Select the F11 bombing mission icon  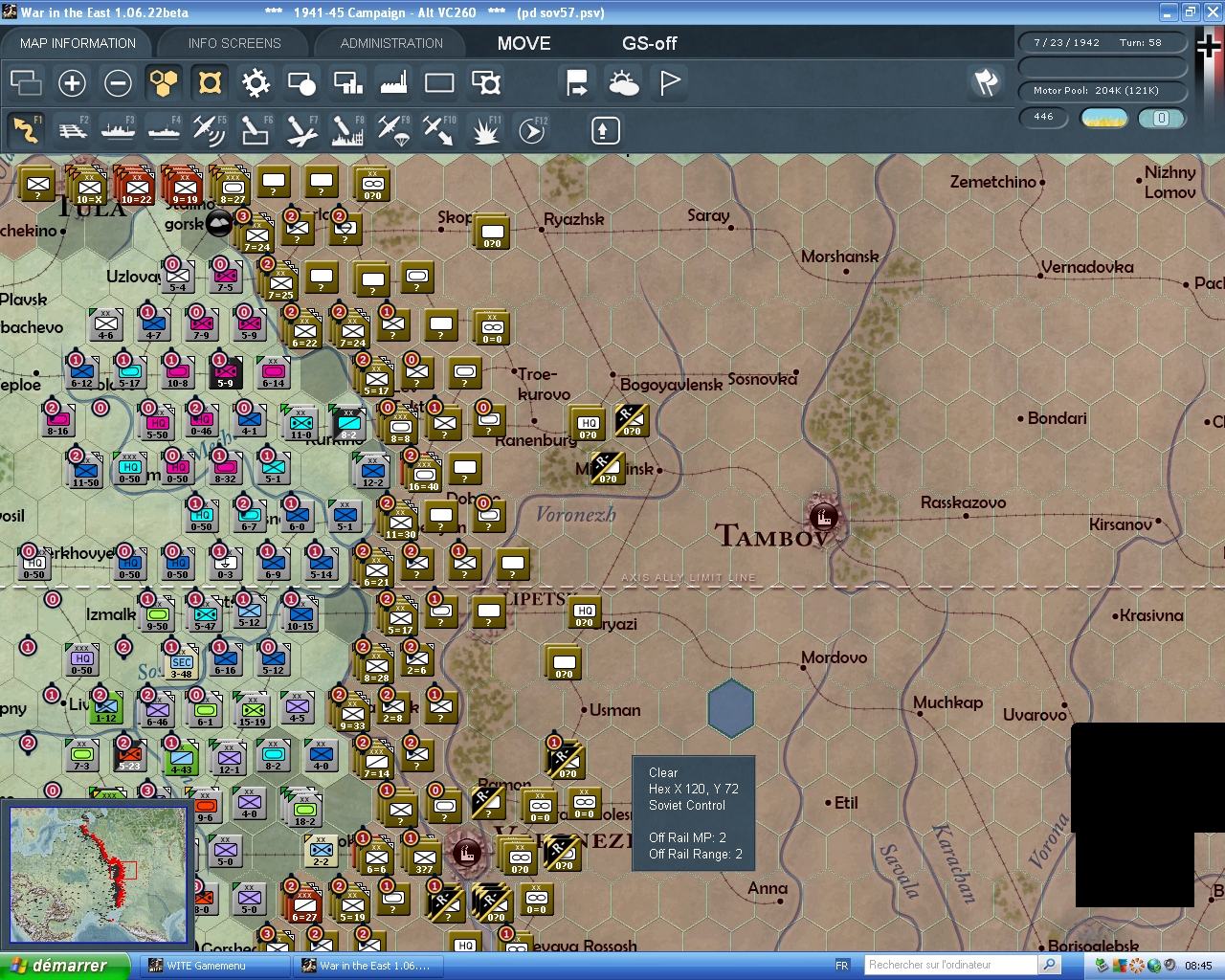click(485, 130)
